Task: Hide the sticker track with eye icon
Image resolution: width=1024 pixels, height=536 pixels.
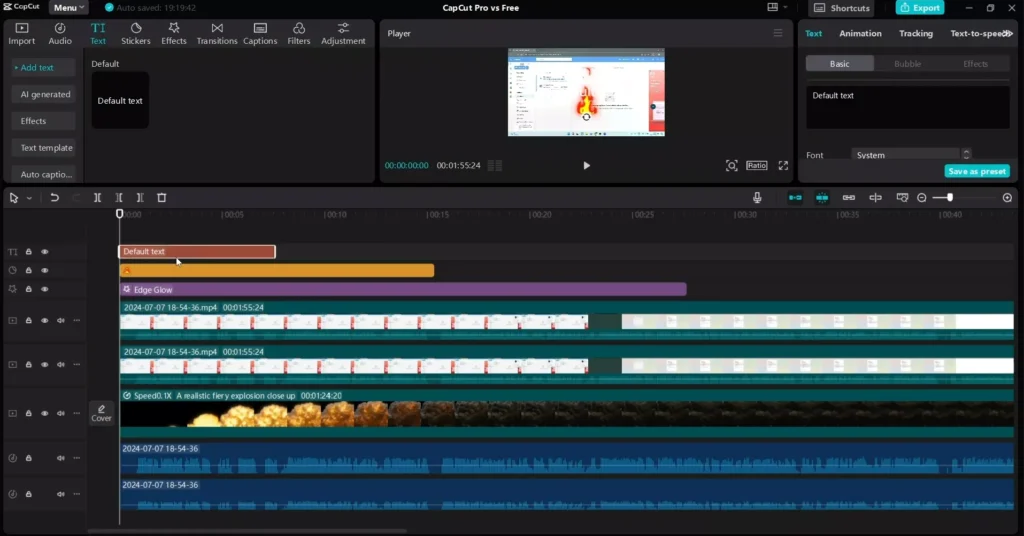Action: click(44, 270)
